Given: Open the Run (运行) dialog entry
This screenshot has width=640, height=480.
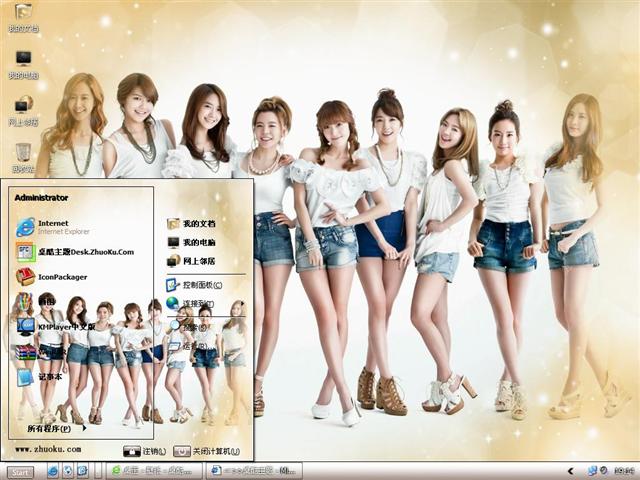Looking at the screenshot, I should pyautogui.click(x=189, y=347).
